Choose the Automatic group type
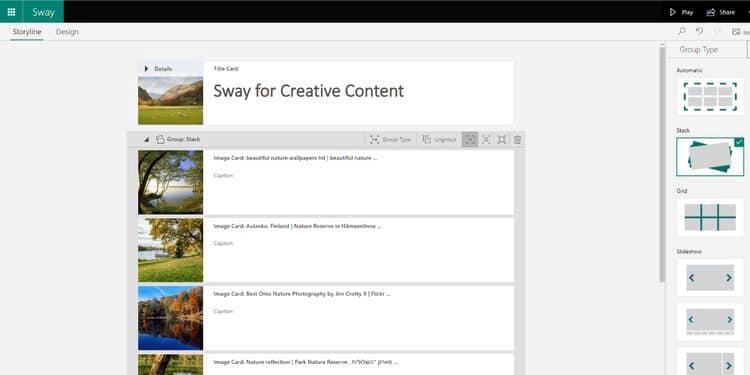The width and height of the screenshot is (750, 375). point(710,97)
